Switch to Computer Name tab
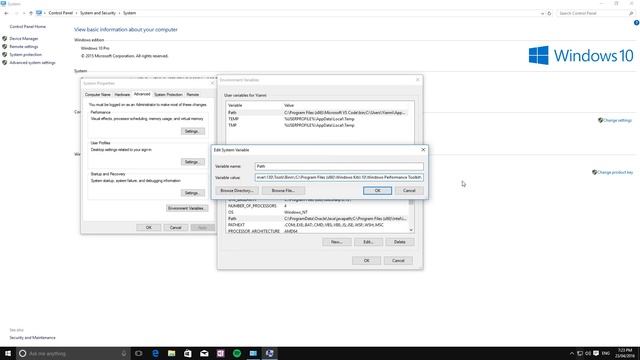This screenshot has width=640, height=360. [98, 94]
